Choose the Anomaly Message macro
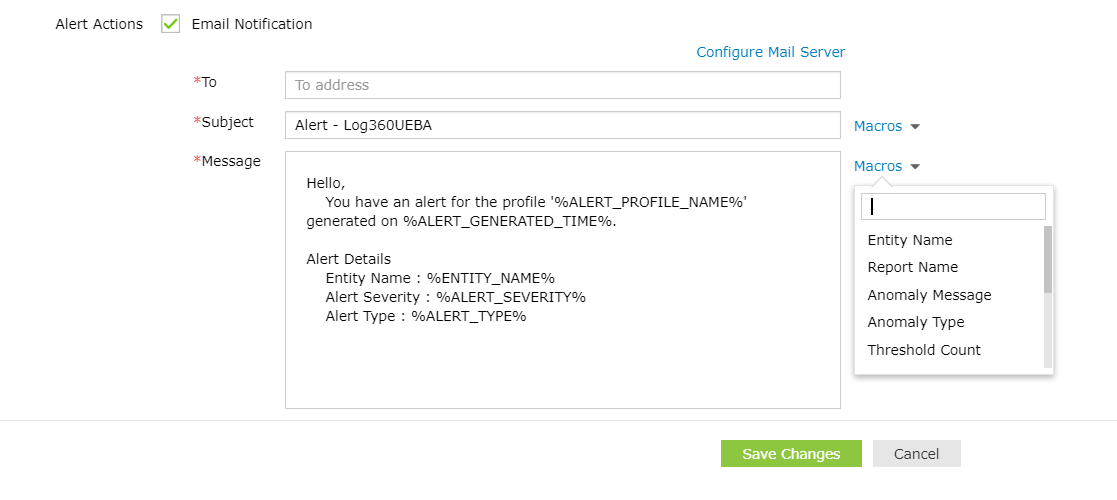Screen dimensions: 1117x500 pos(929,295)
